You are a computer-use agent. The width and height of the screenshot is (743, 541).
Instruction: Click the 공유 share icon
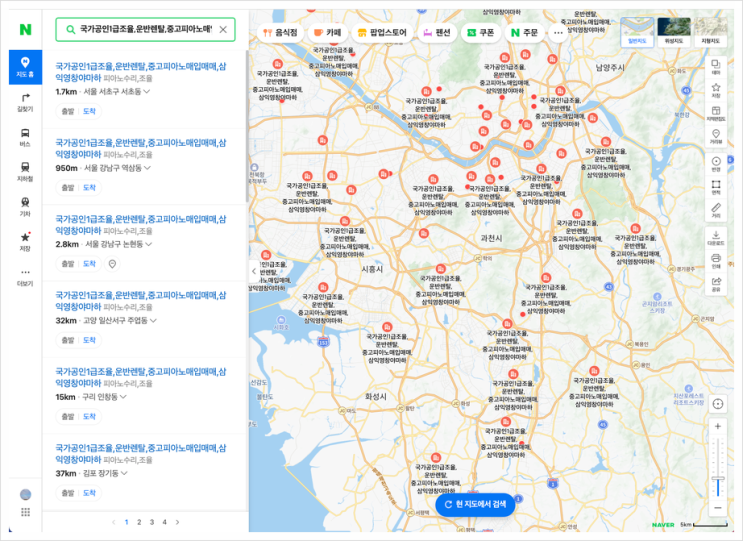tap(716, 284)
